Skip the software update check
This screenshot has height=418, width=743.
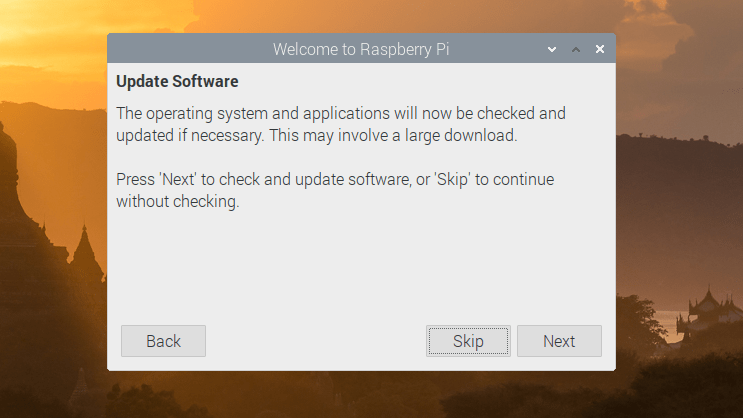pyautogui.click(x=468, y=341)
